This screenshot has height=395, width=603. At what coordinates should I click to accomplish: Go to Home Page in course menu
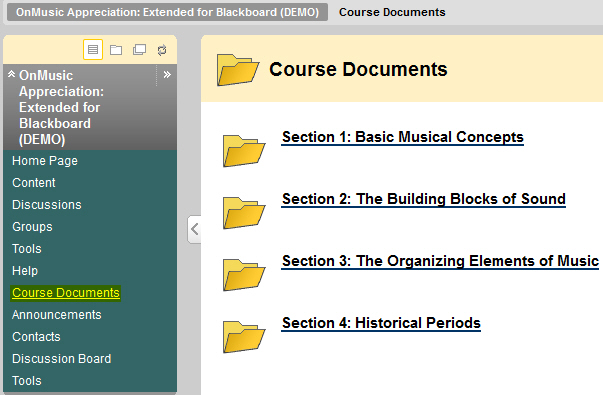tap(45, 161)
